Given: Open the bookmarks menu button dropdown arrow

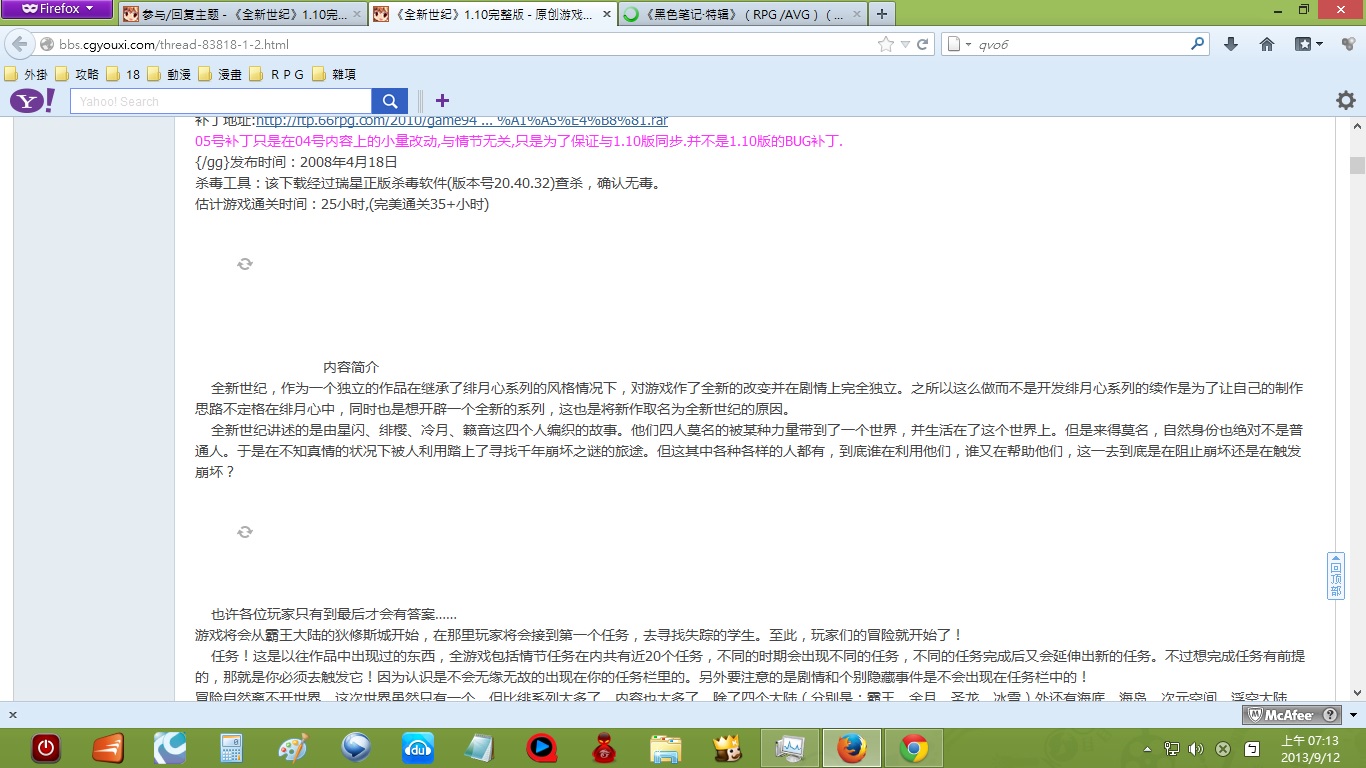Looking at the screenshot, I should pyautogui.click(x=1320, y=45).
